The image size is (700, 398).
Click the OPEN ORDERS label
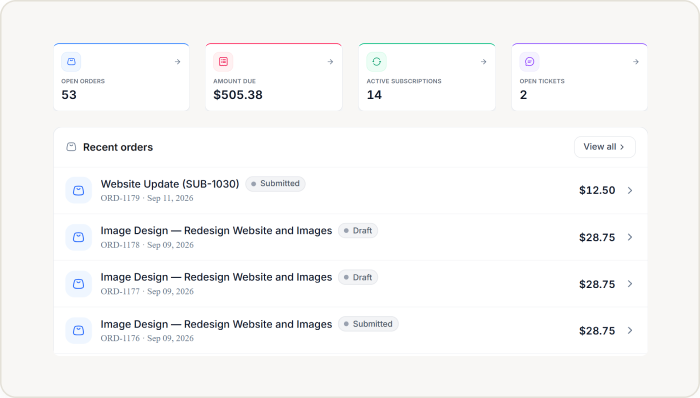pos(83,81)
